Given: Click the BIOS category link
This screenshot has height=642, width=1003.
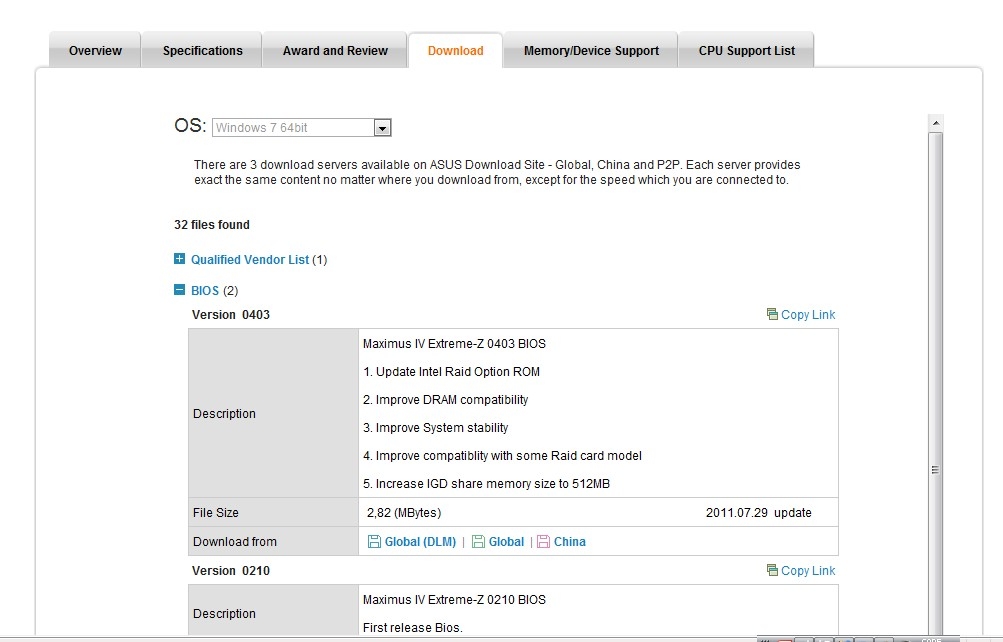Looking at the screenshot, I should [x=205, y=291].
